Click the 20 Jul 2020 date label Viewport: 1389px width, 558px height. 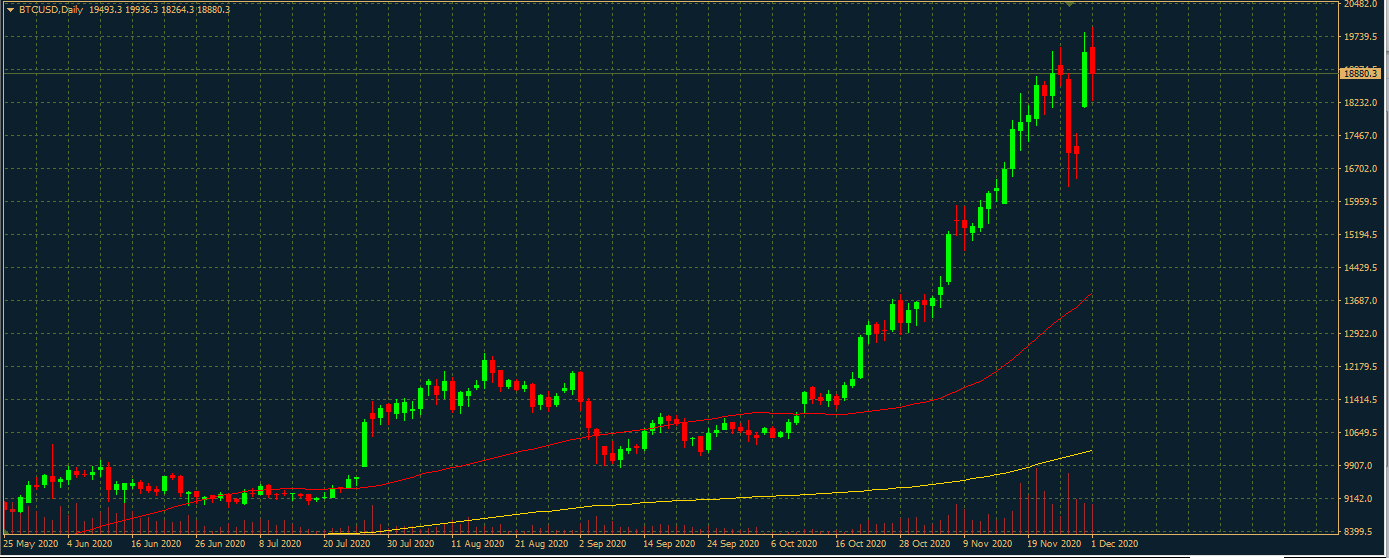[x=346, y=545]
